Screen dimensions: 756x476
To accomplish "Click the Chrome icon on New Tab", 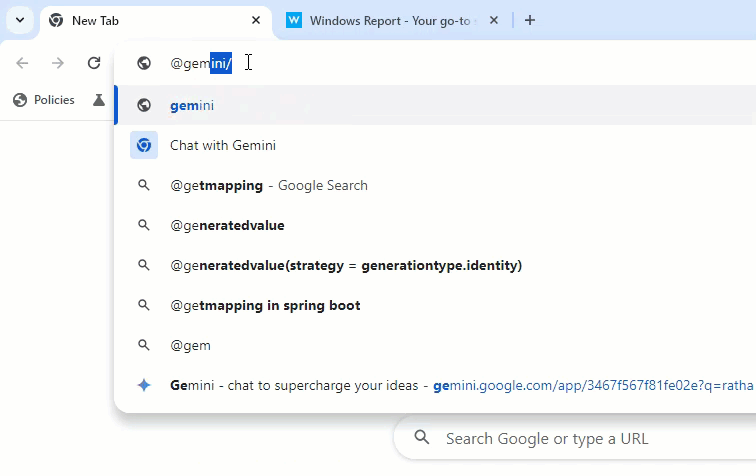I will point(56,20).
